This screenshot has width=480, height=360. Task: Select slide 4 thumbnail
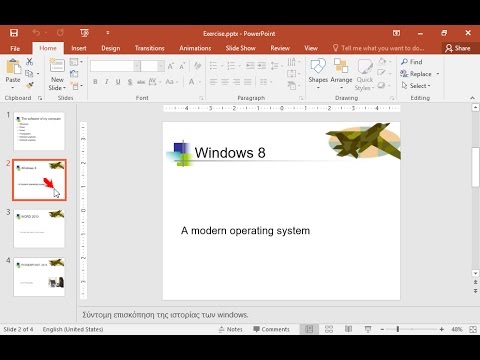tap(39, 277)
